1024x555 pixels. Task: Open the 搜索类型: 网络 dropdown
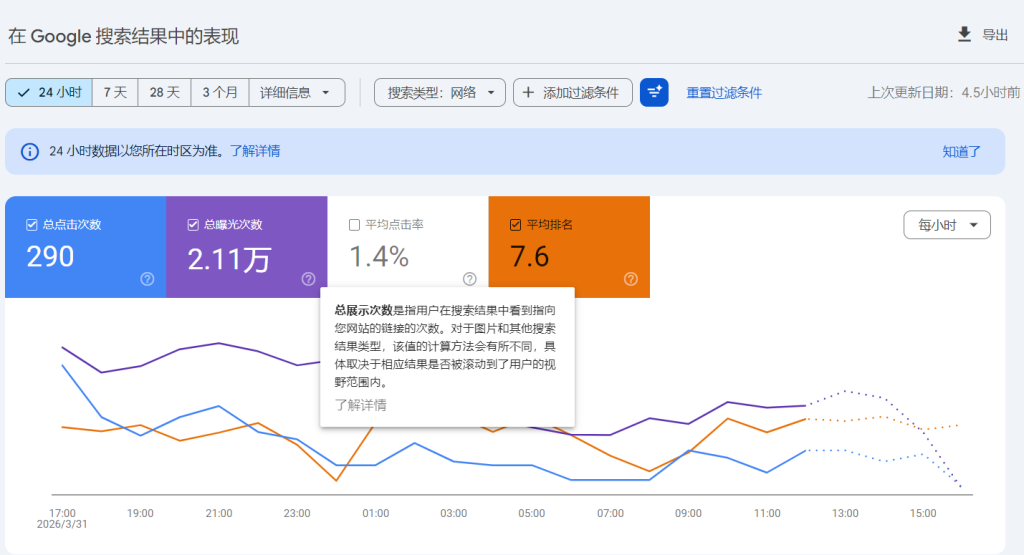point(440,93)
